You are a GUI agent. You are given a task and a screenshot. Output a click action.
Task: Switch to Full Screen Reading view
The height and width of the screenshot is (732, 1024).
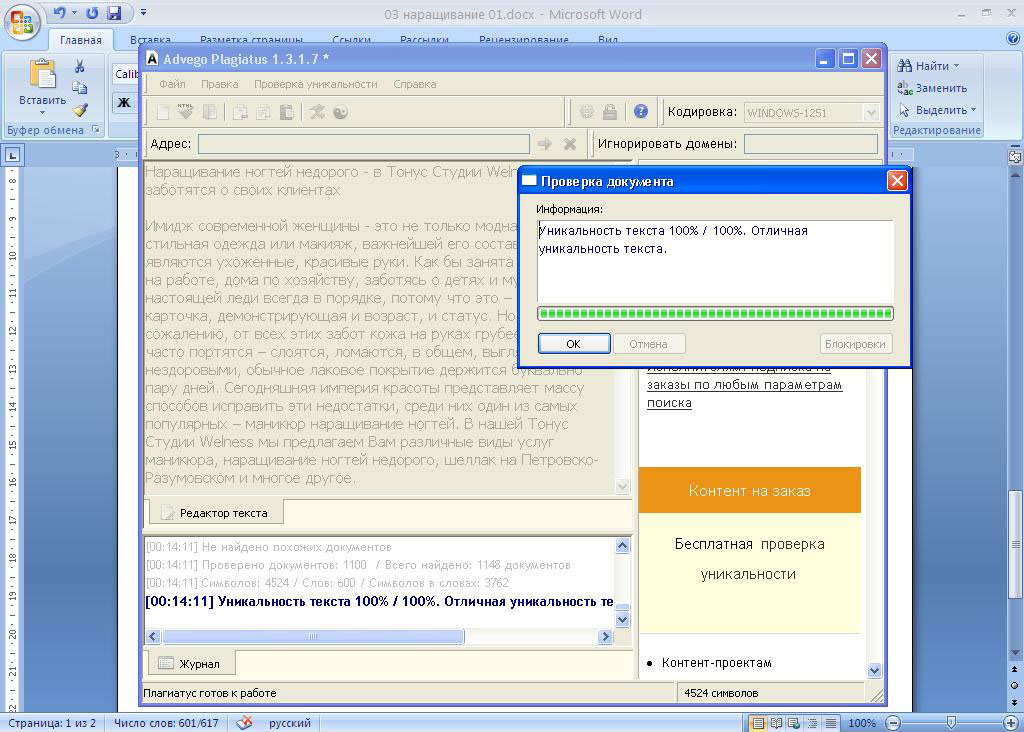(776, 723)
